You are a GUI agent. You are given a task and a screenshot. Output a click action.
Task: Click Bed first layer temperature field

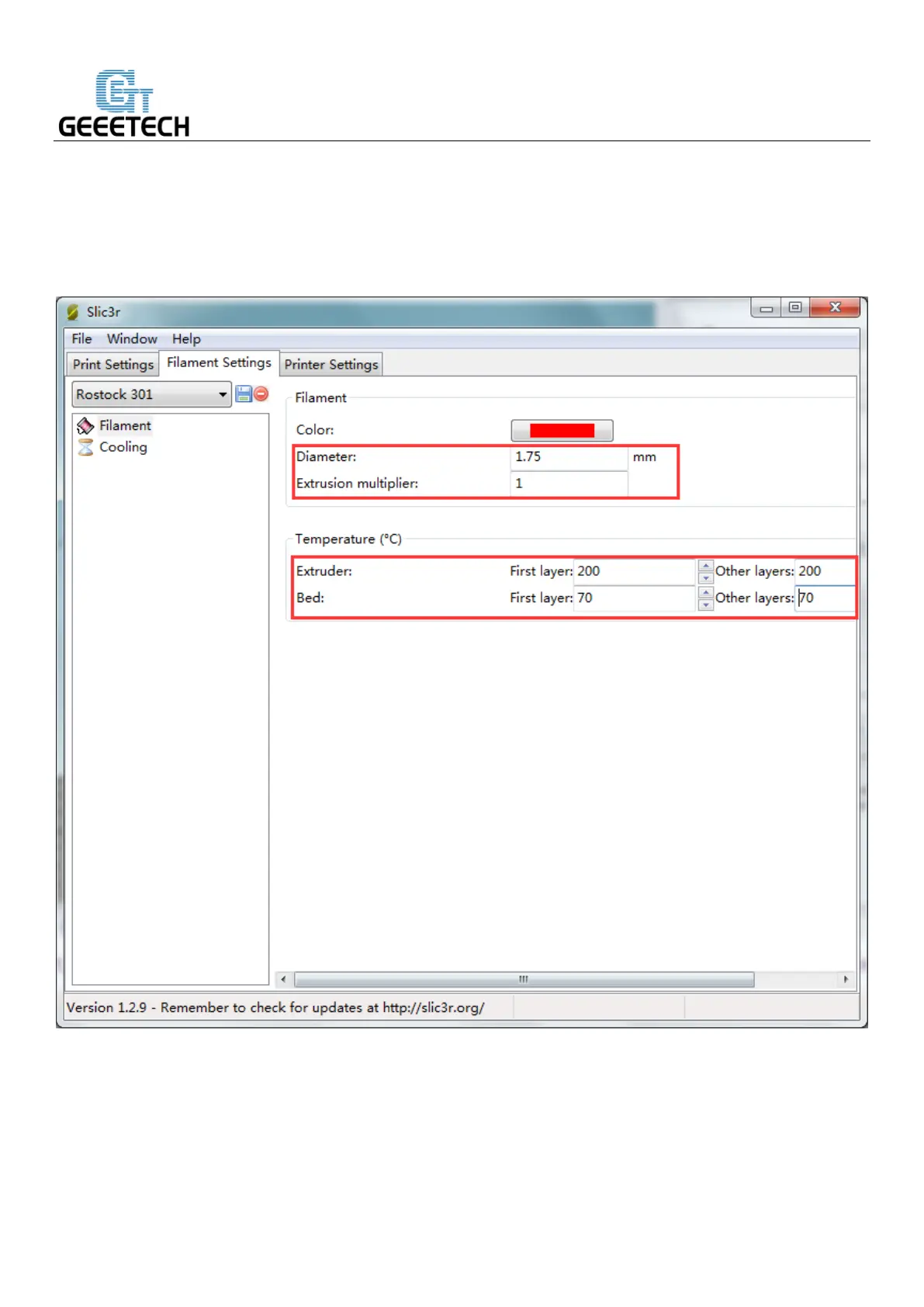pos(635,598)
